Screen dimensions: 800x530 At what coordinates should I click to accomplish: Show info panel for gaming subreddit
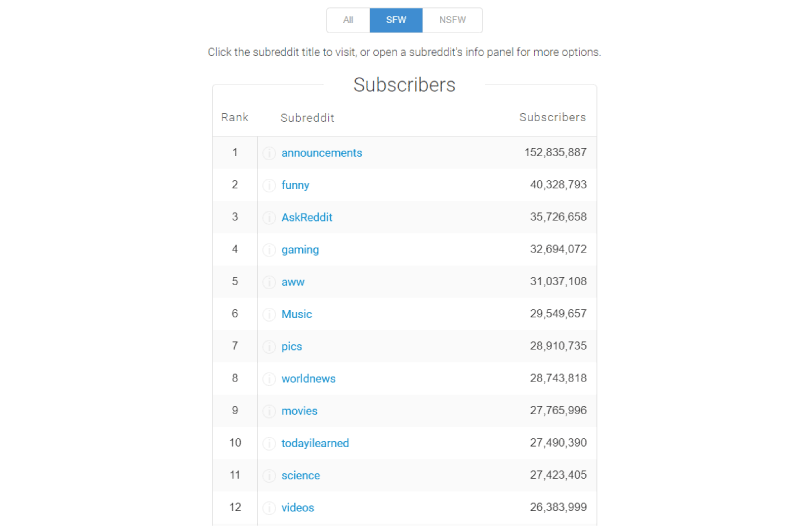[269, 250]
